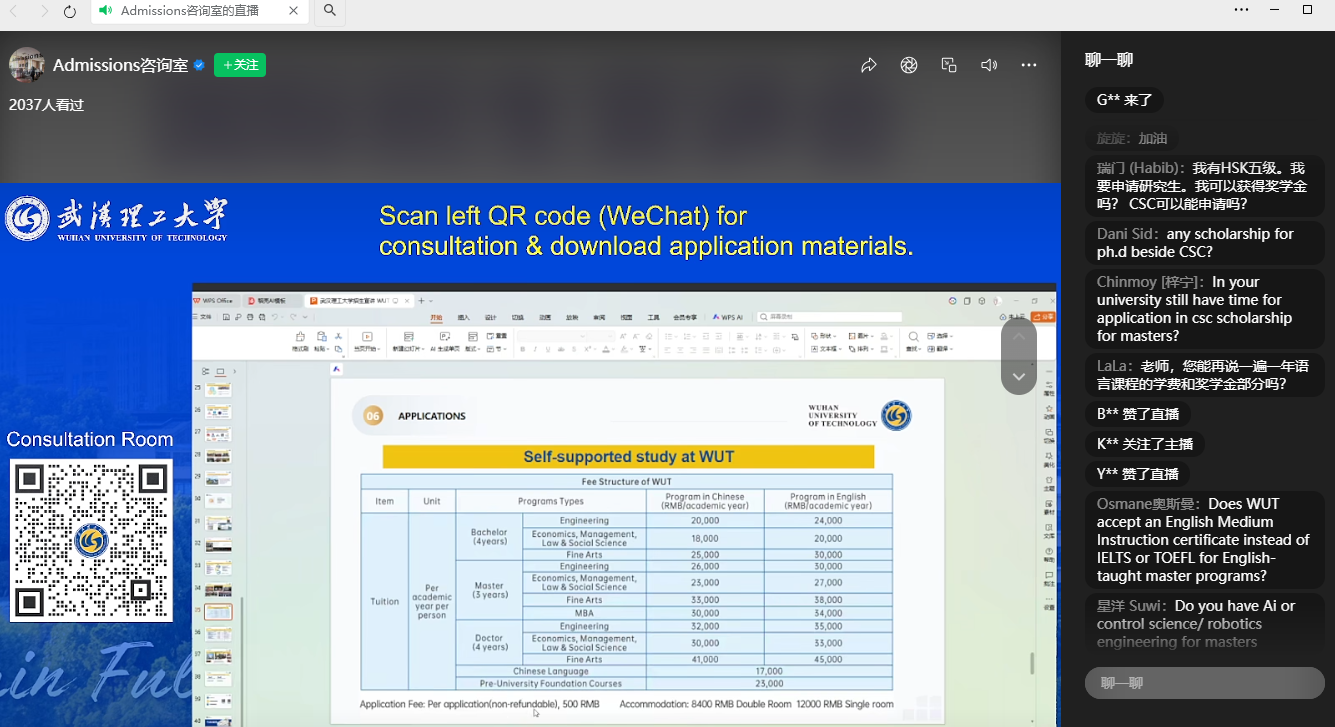
Task: Open the window's three-dot more menu
Action: (x=1241, y=10)
